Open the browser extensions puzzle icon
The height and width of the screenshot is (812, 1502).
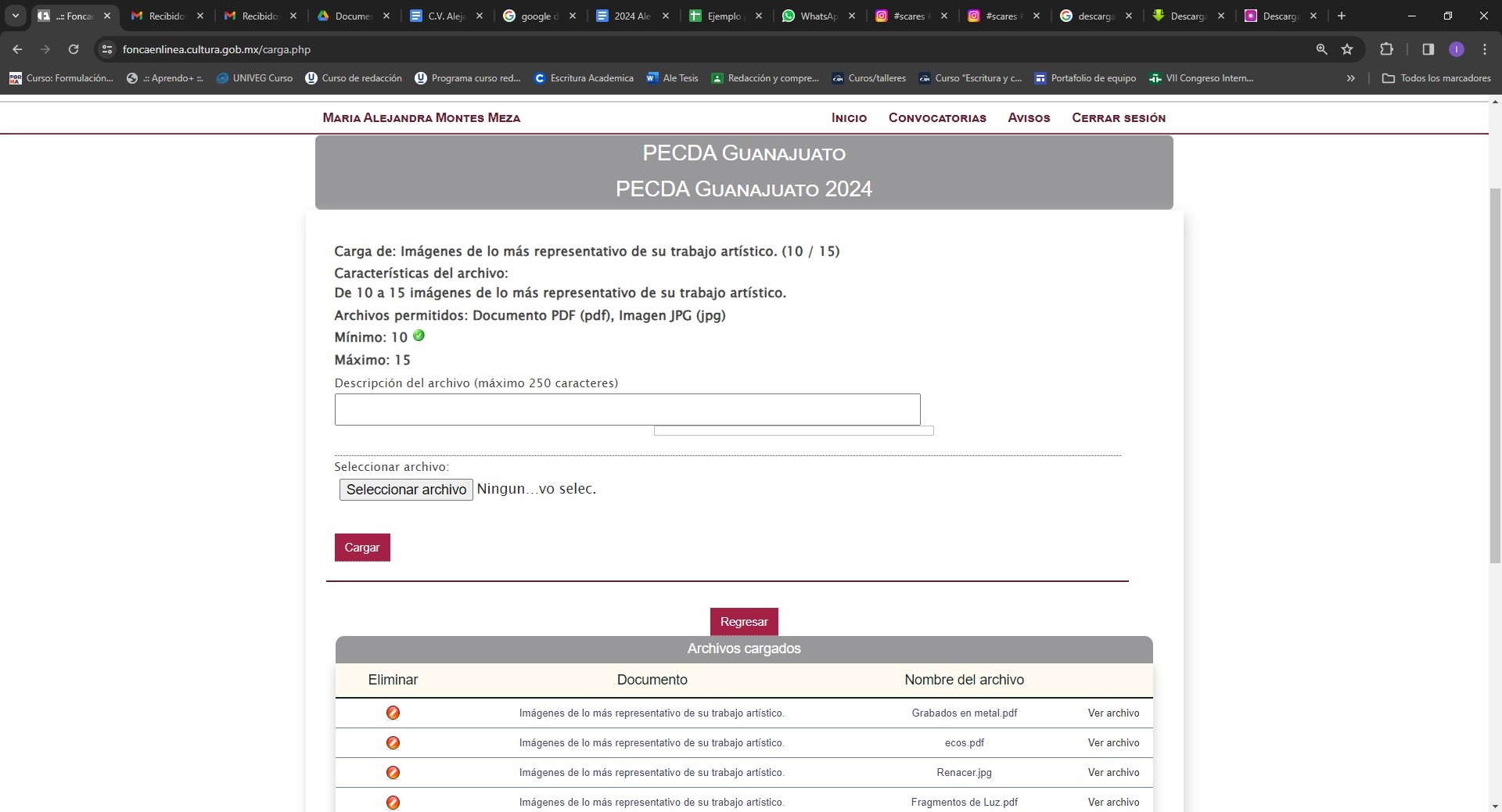(x=1386, y=49)
